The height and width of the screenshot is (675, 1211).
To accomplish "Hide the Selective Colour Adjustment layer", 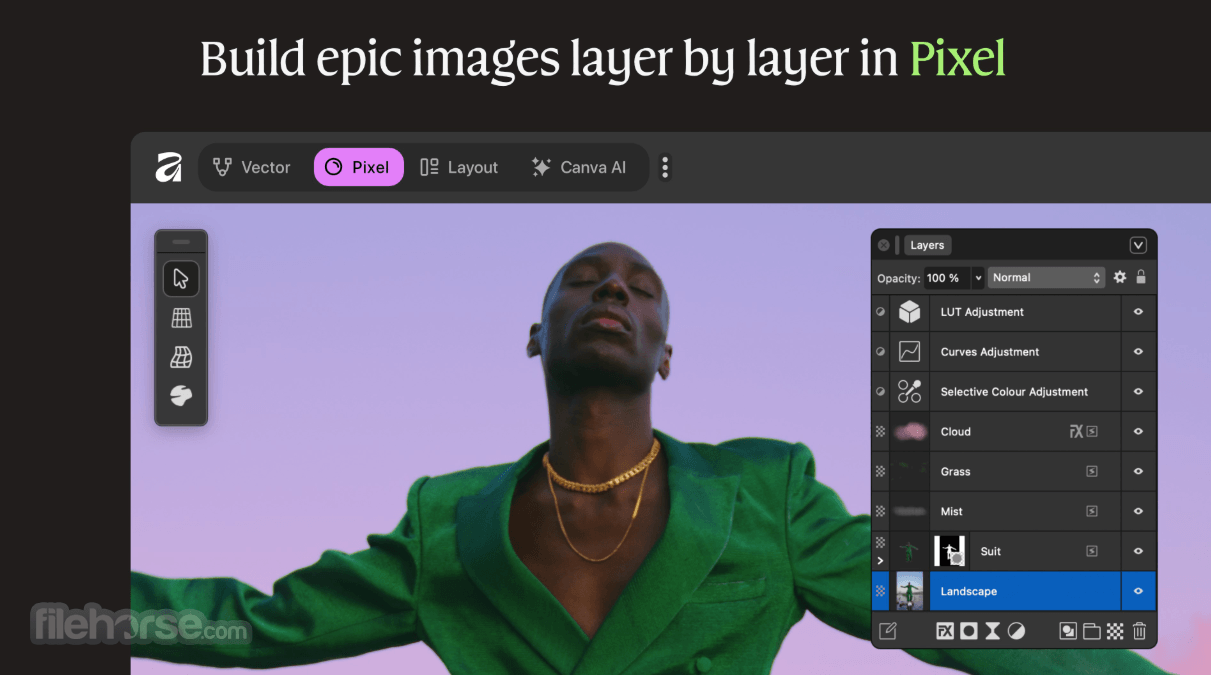I will pos(1138,392).
